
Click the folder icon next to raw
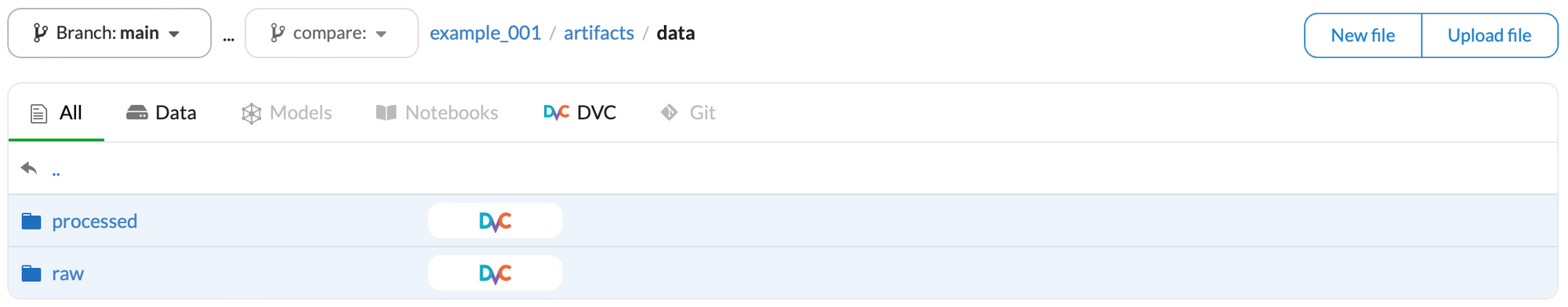point(31,273)
